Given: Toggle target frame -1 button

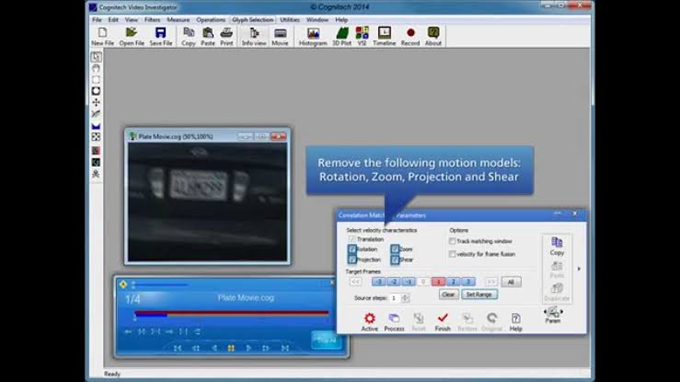Looking at the screenshot, I should pyautogui.click(x=409, y=282).
